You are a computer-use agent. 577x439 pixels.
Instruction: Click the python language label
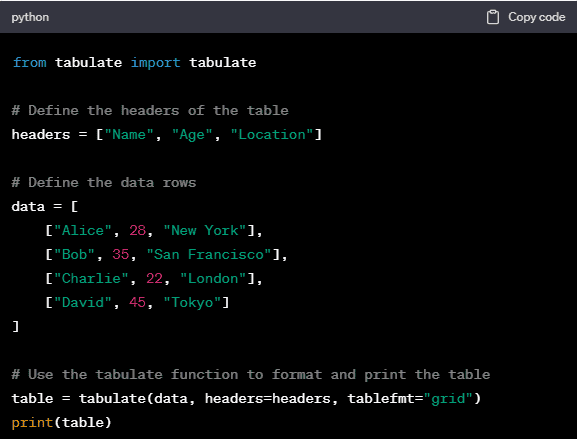coord(30,17)
